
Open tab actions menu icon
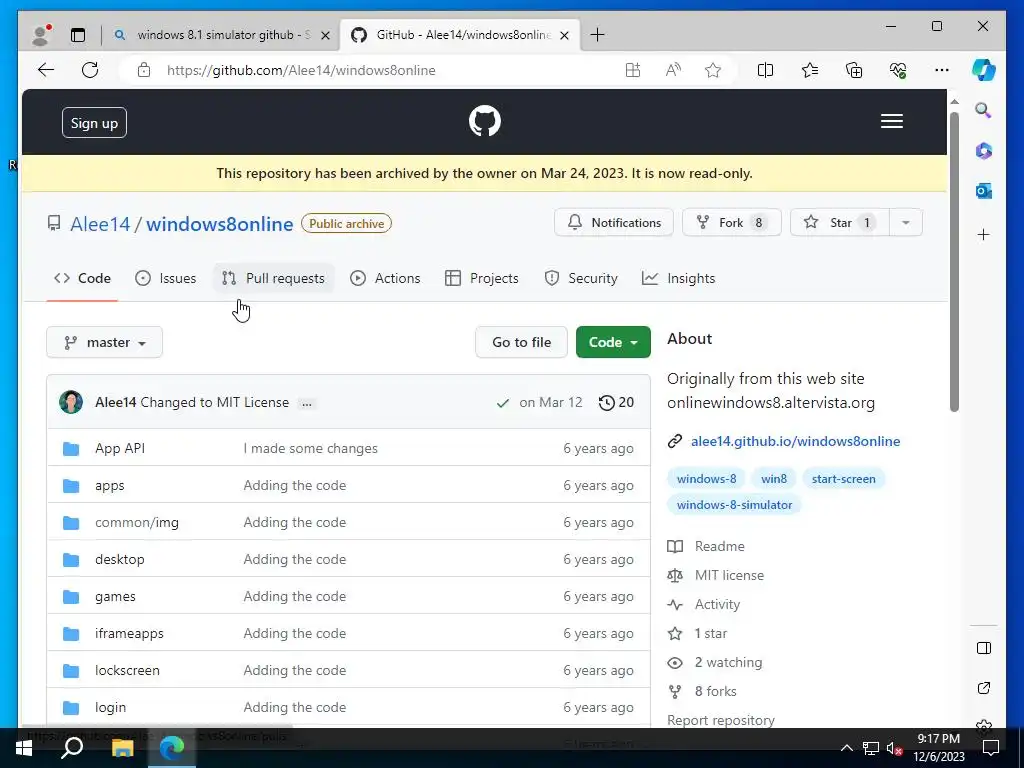(78, 35)
